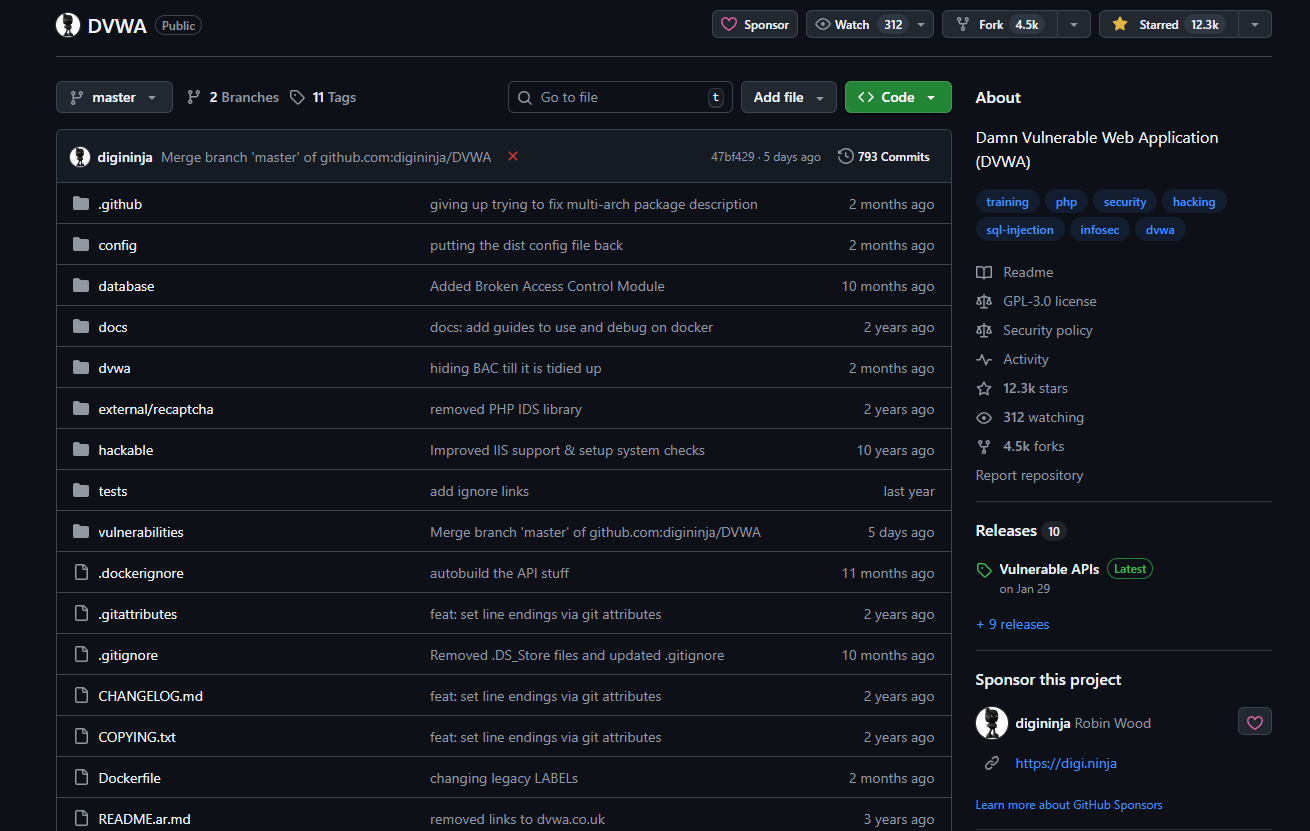The height and width of the screenshot is (831, 1310).
Task: Toggle the Watch button
Action: click(870, 25)
